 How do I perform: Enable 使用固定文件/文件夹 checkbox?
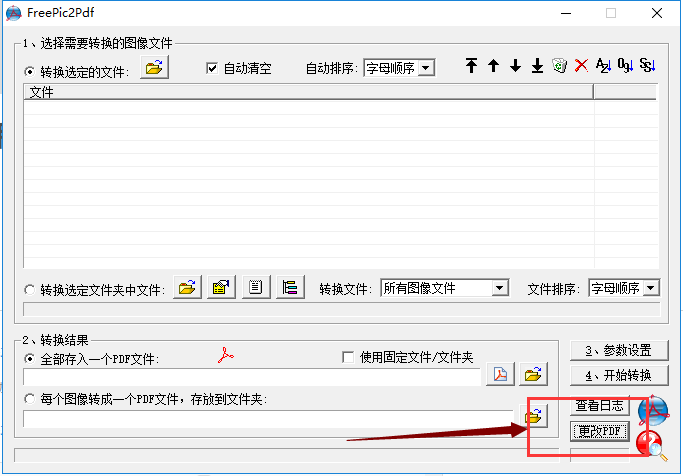pos(348,358)
